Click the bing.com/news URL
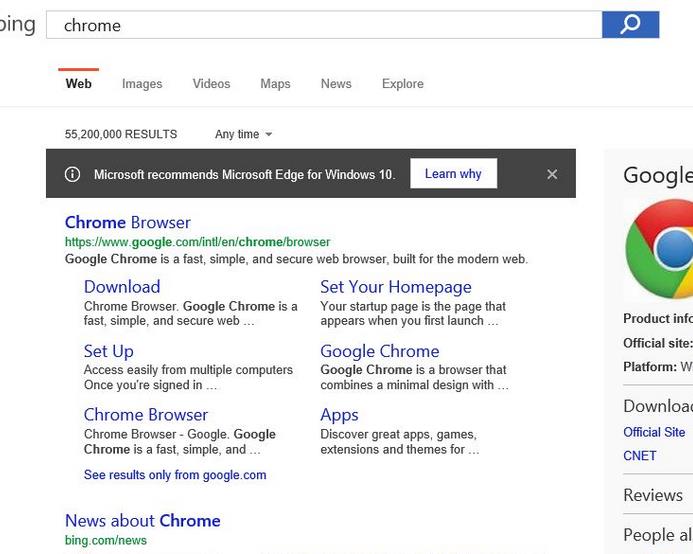Viewport: 693px width, 554px height. tap(106, 540)
